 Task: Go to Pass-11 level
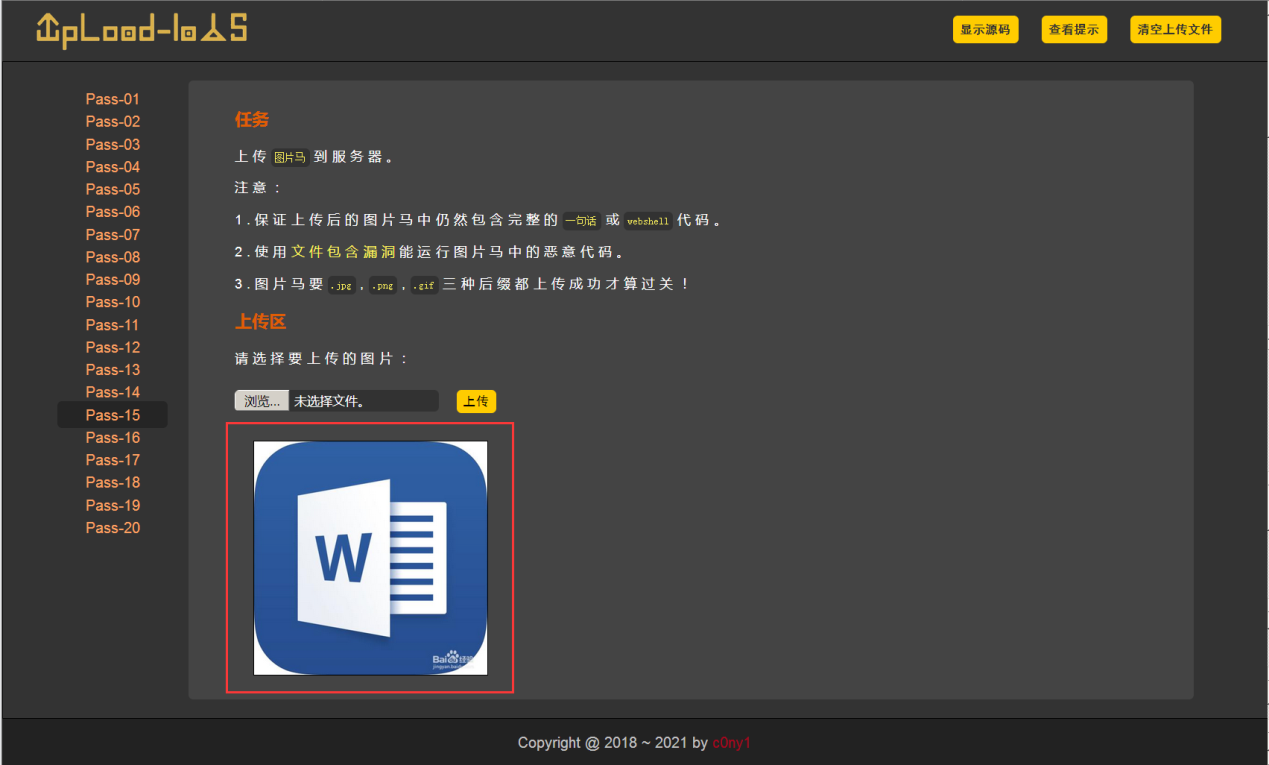[x=113, y=325]
